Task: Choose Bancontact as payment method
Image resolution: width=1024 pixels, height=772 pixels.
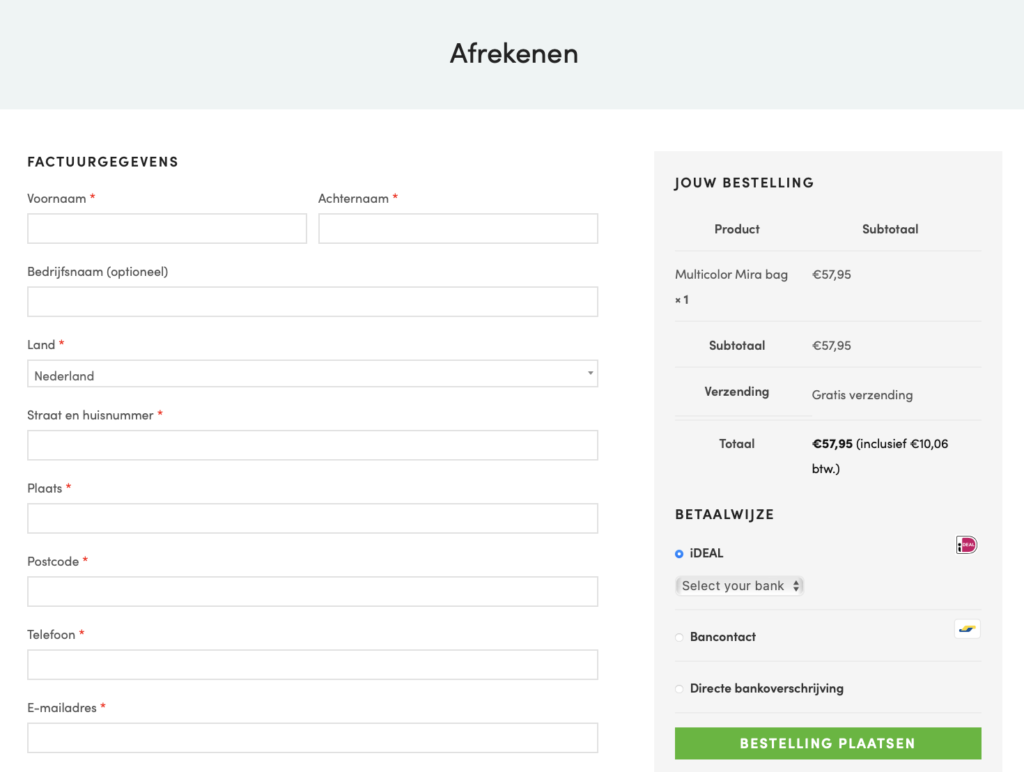Action: click(680, 637)
